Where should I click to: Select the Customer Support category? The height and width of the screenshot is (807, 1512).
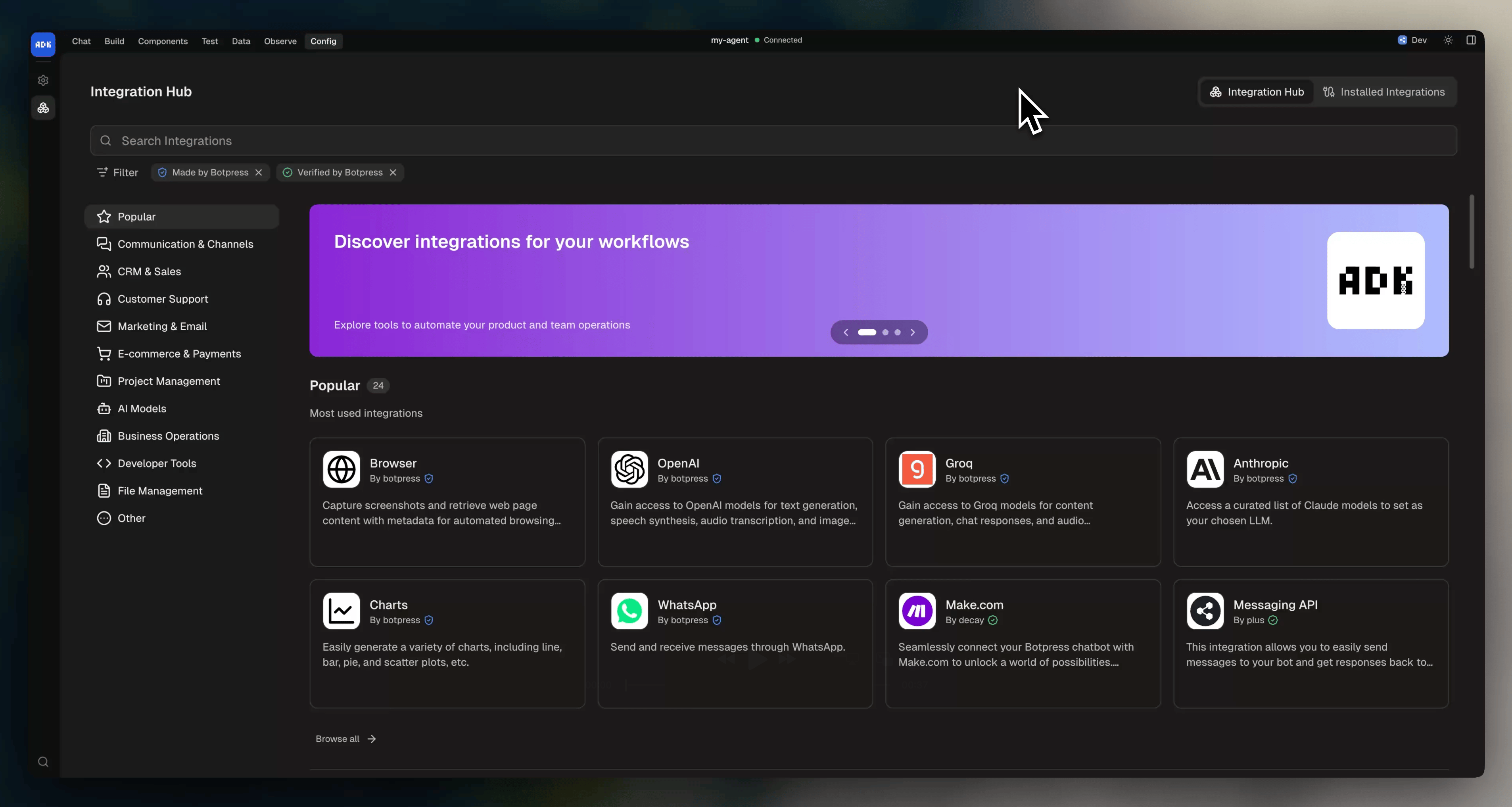pos(182,299)
